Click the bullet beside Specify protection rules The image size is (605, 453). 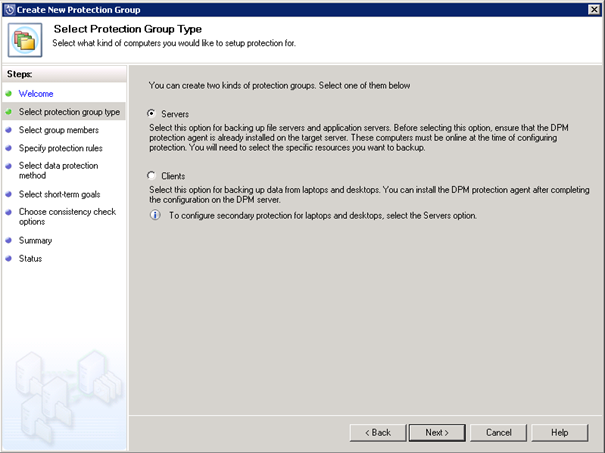tap(8, 148)
